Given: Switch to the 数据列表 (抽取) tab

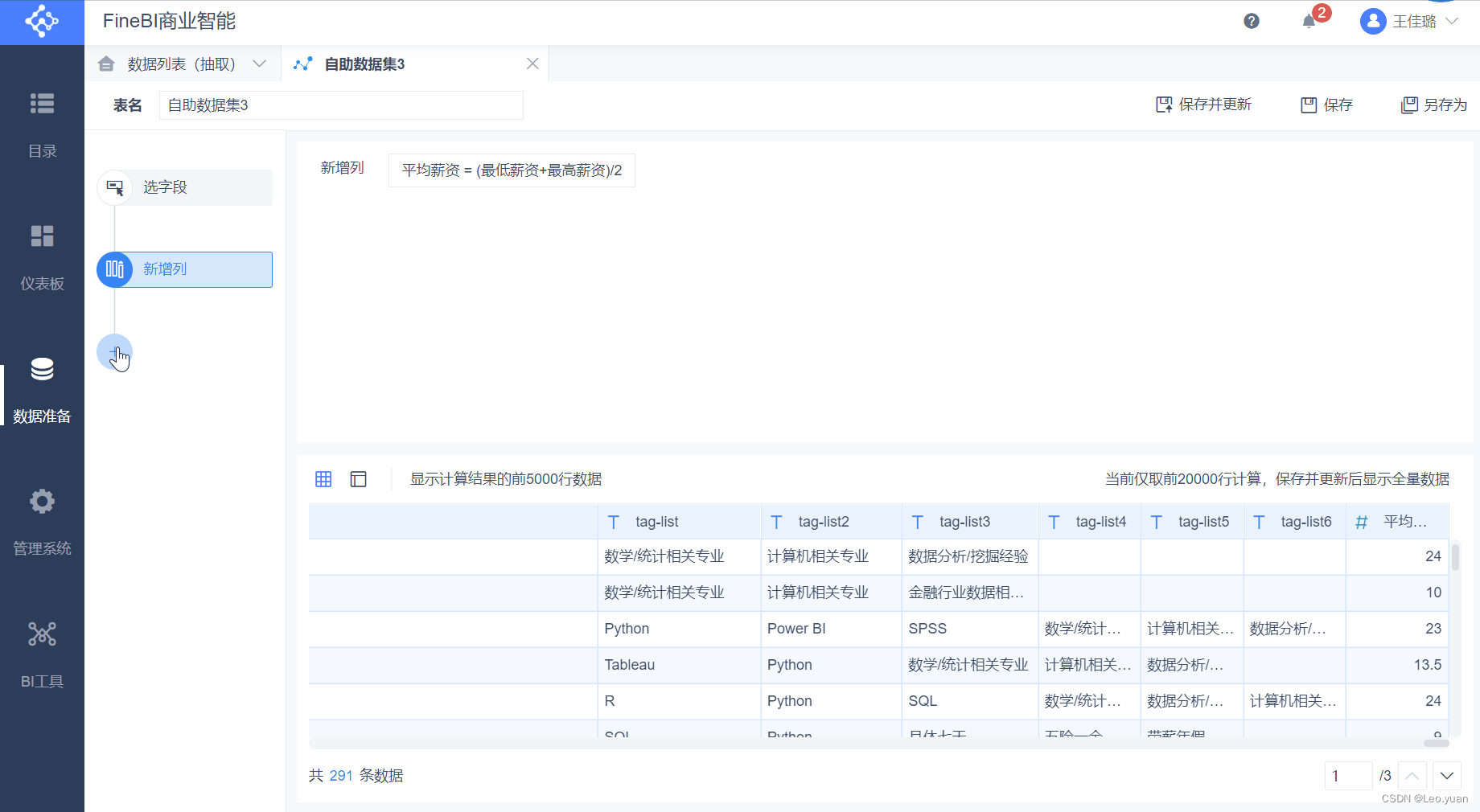Looking at the screenshot, I should pyautogui.click(x=182, y=64).
